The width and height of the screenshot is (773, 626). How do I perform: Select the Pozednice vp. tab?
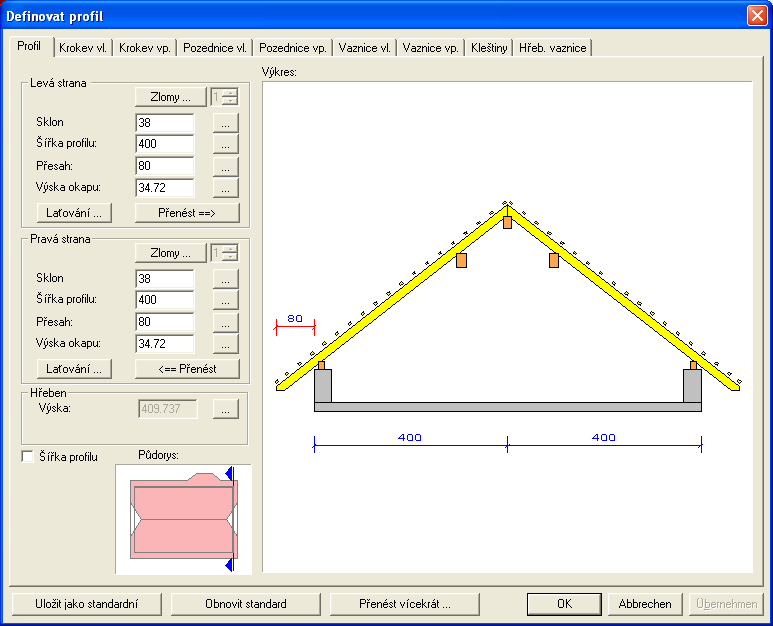[293, 48]
